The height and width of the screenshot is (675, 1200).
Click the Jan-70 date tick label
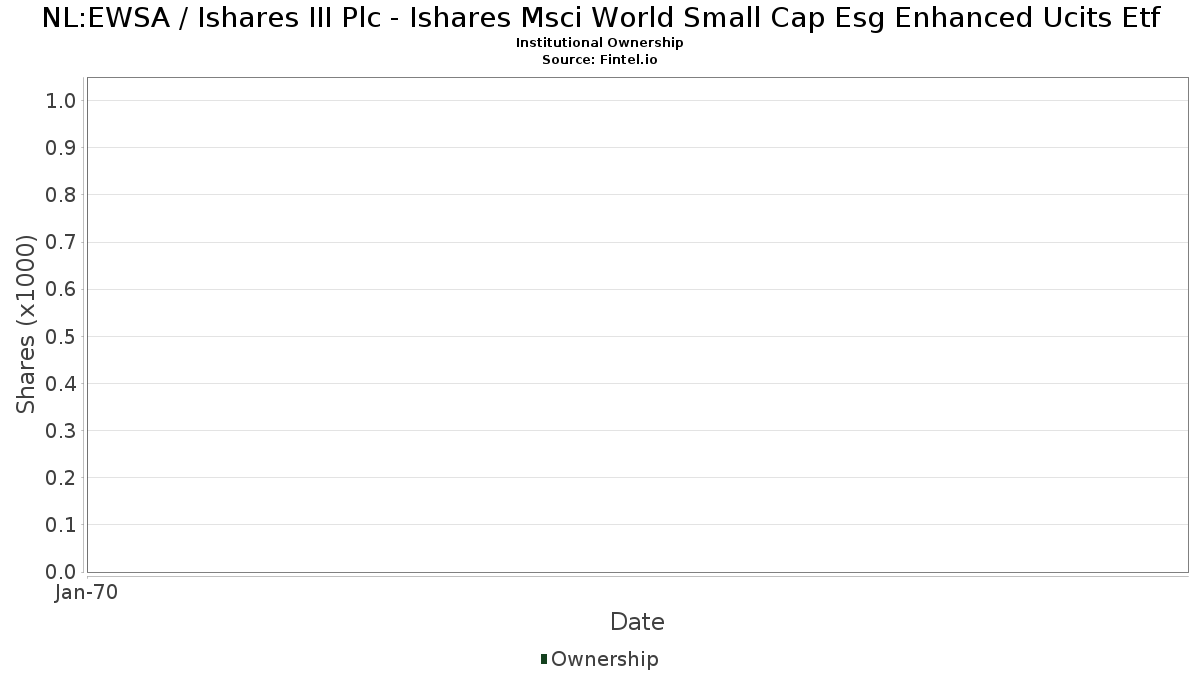[x=87, y=593]
